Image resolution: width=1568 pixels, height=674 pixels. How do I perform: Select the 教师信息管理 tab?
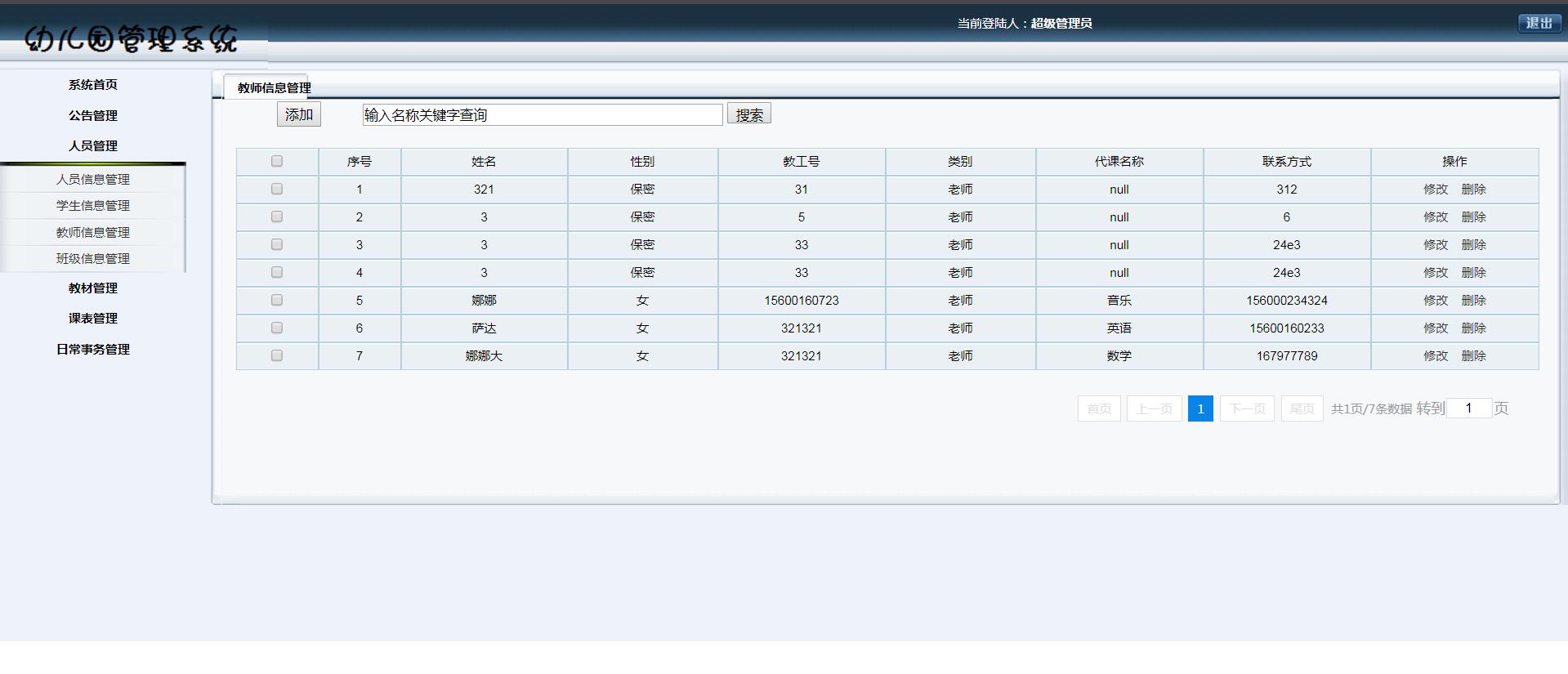coord(274,87)
